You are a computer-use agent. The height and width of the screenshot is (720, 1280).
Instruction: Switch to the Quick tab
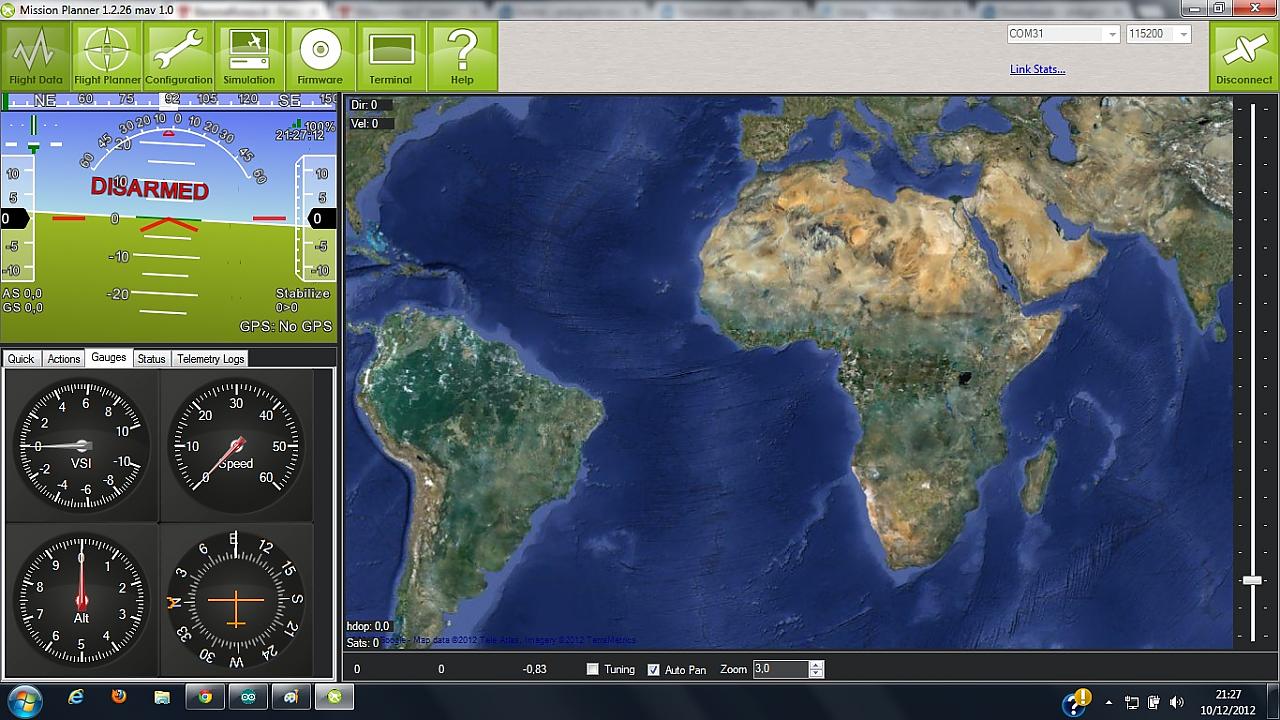click(21, 359)
